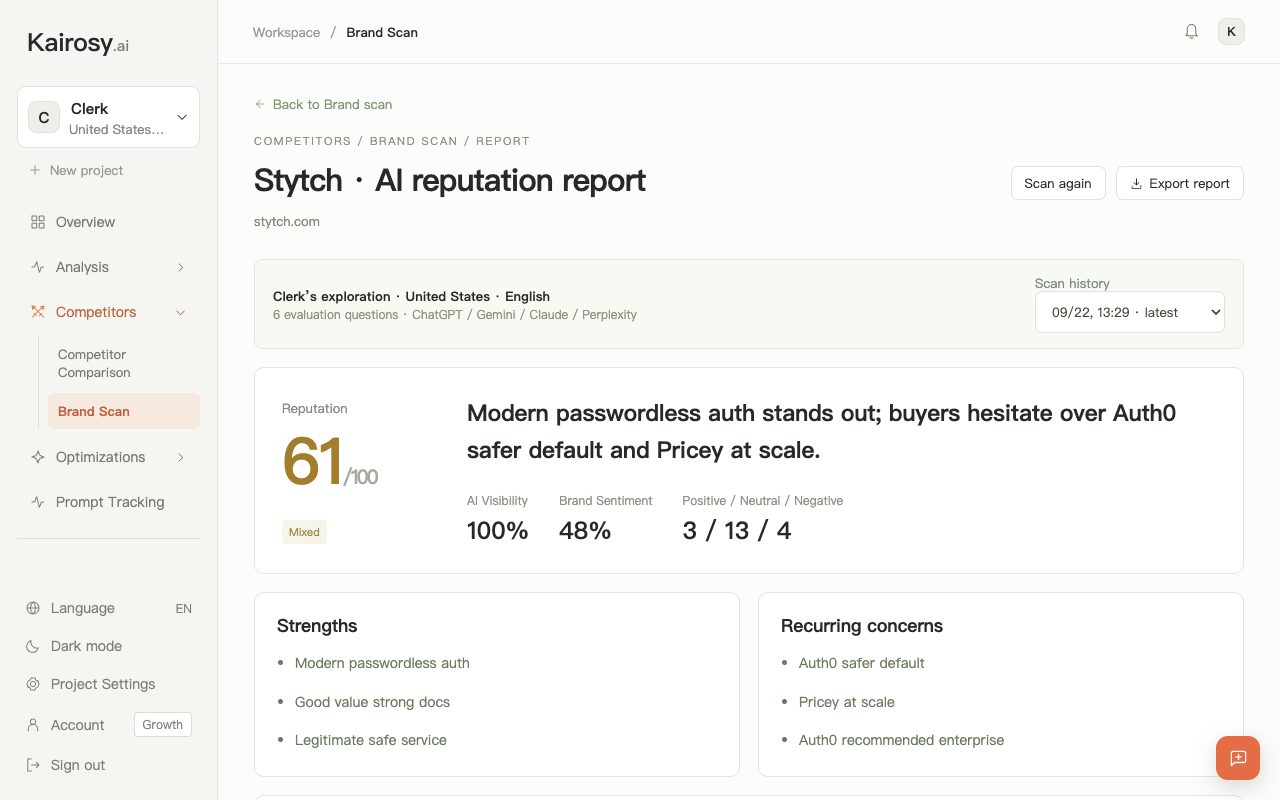Export report using the Export button
Viewport: 1280px width, 800px height.
pos(1180,183)
